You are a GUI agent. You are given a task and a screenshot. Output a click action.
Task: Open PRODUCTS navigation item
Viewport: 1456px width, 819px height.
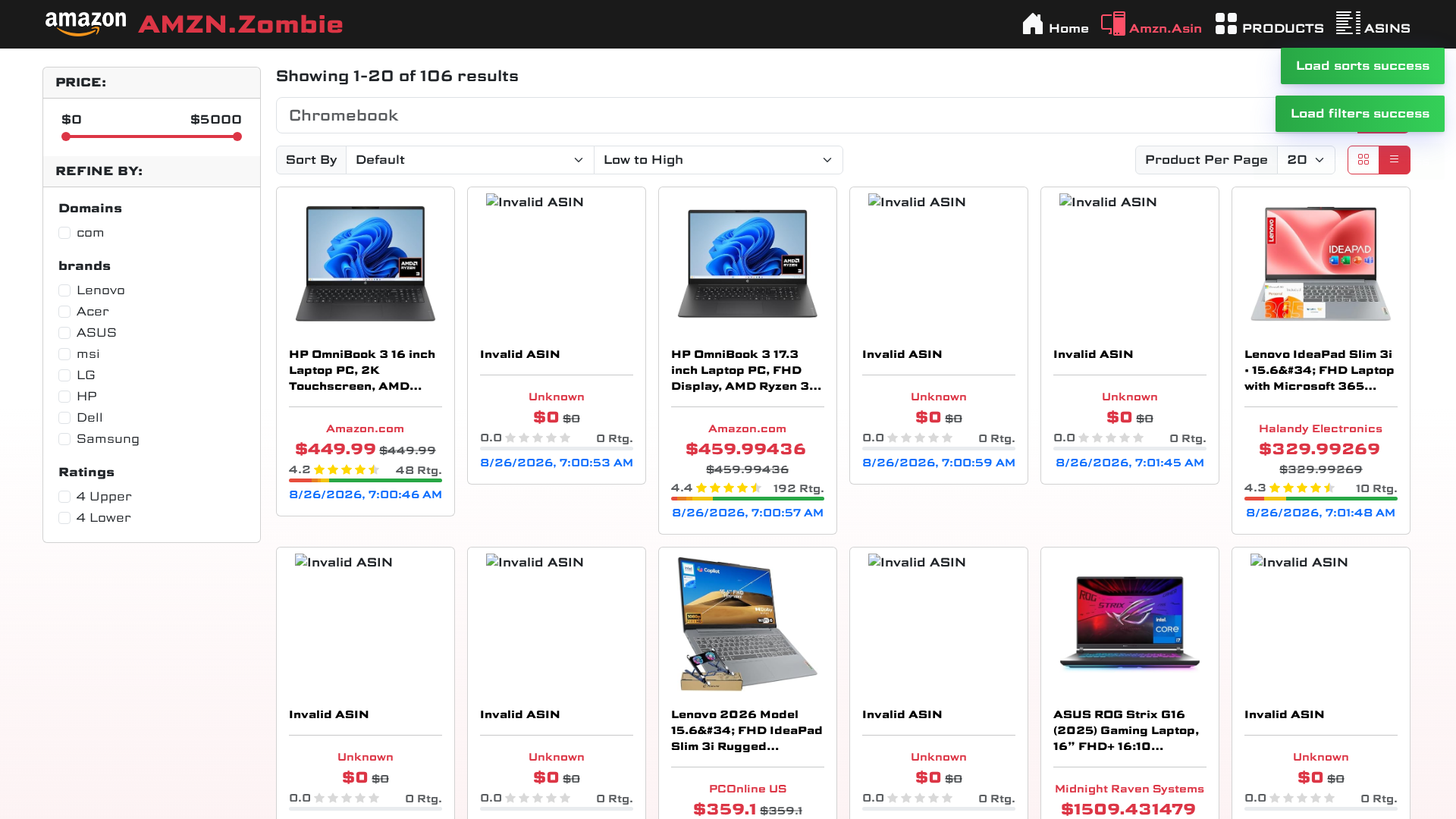[x=1282, y=28]
